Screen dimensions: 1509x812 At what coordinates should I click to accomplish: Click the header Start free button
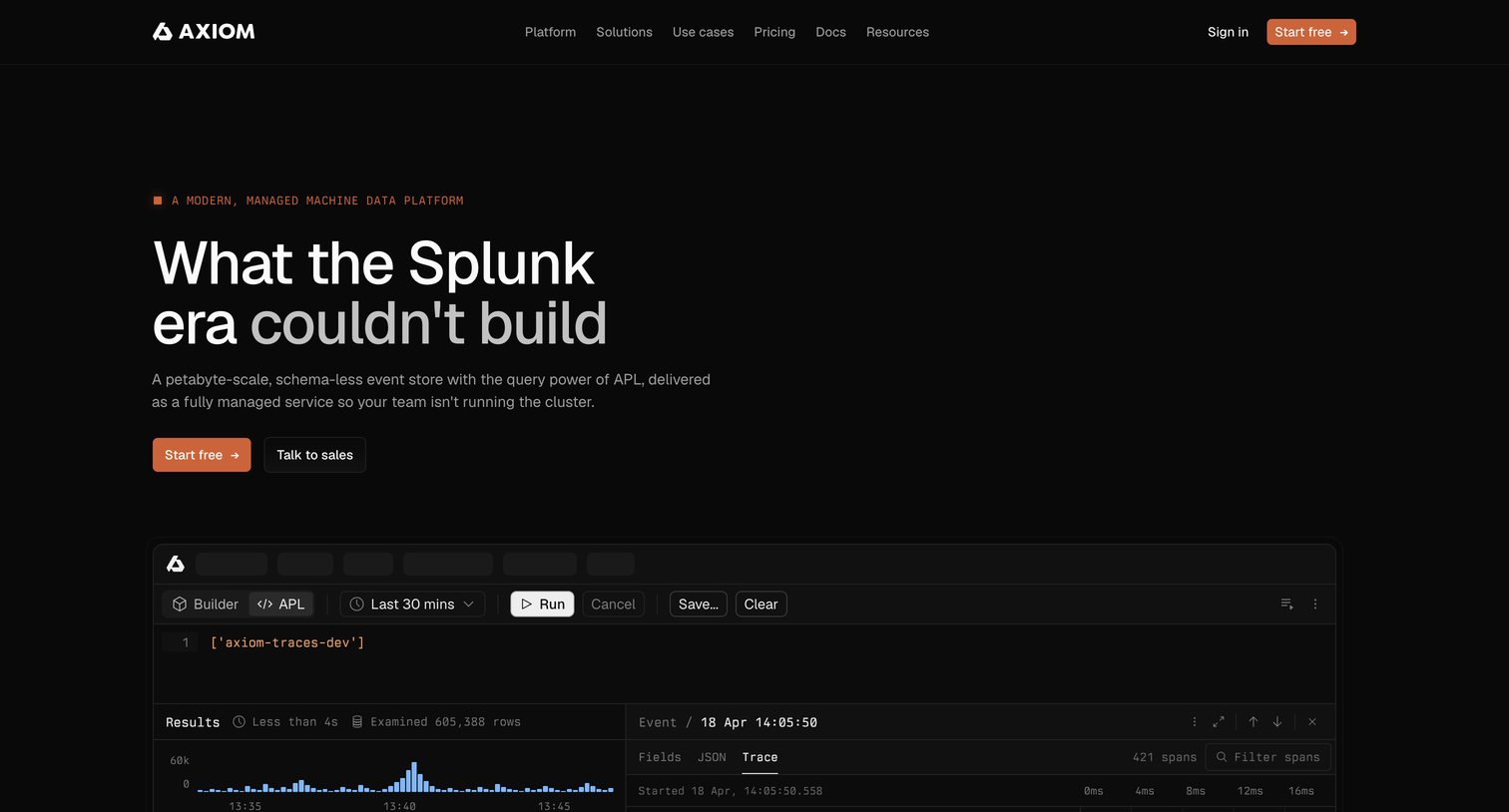(1311, 32)
